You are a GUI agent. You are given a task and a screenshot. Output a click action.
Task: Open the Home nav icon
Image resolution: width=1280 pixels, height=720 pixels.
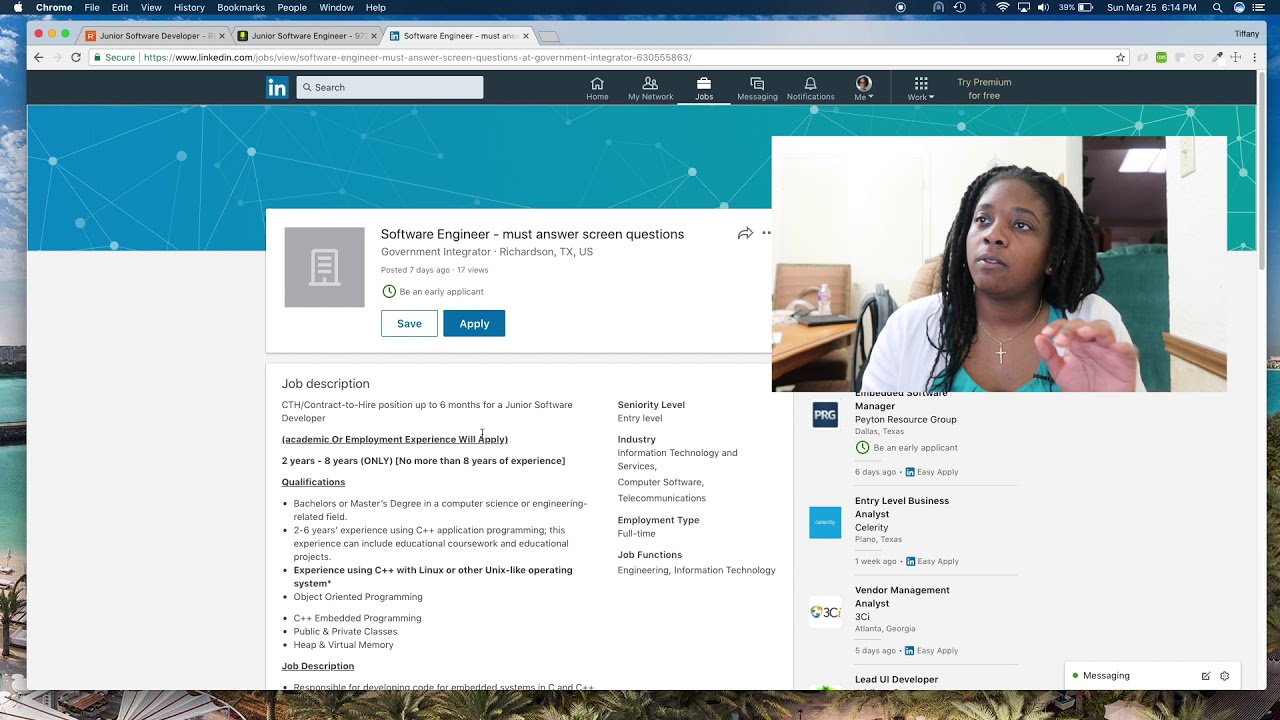(597, 89)
